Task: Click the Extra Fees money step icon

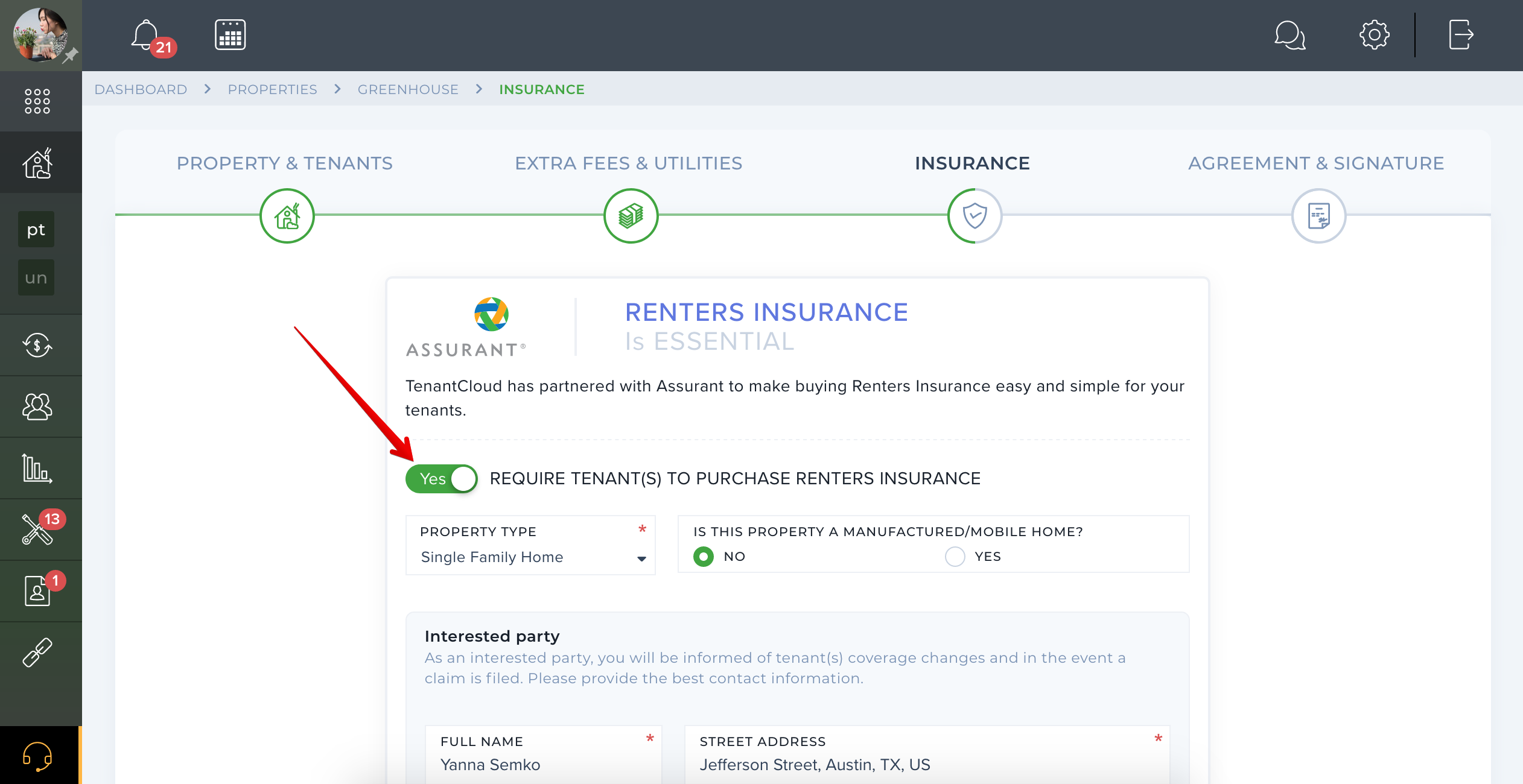Action: pyautogui.click(x=631, y=216)
